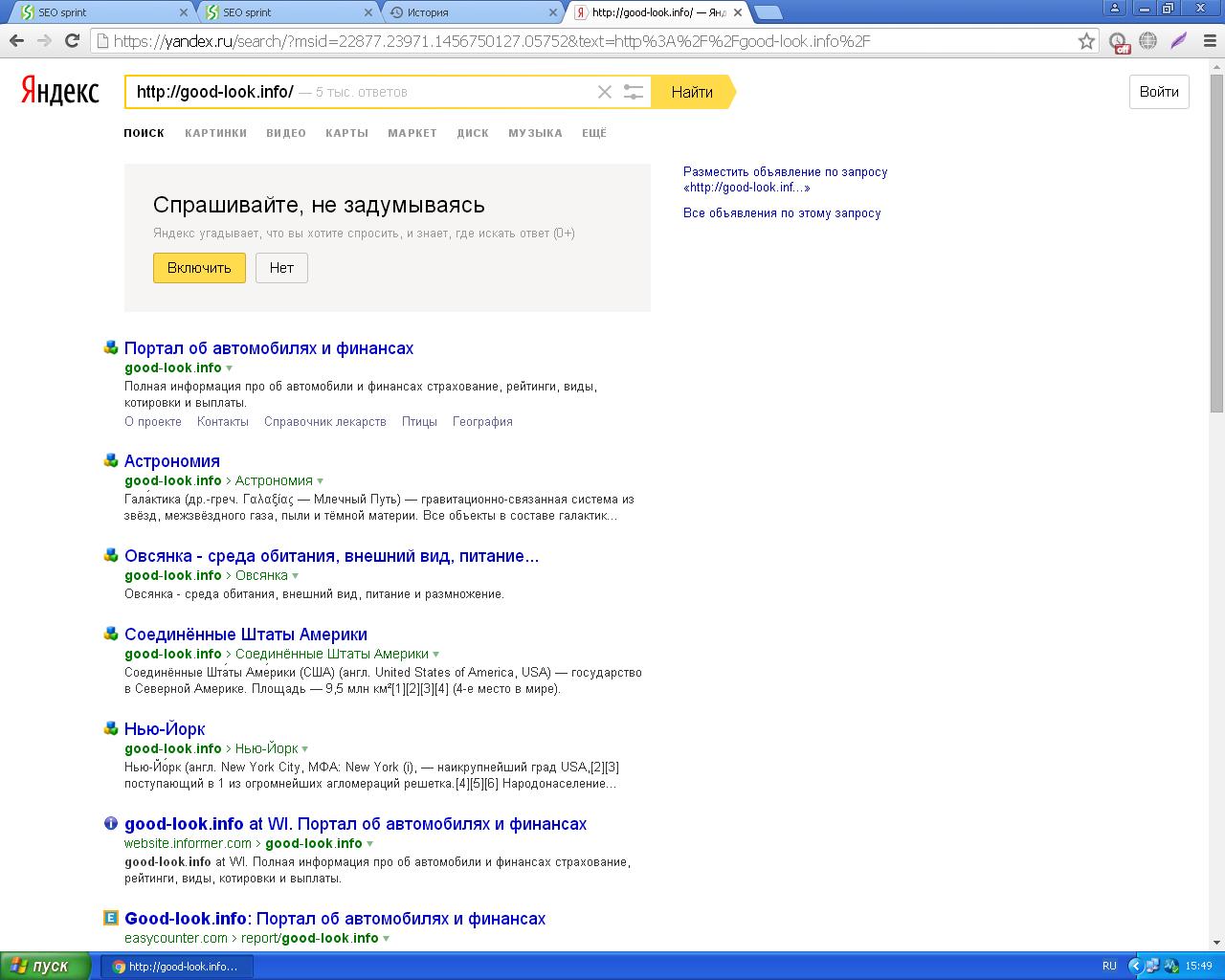Open О проекте sitelink

tap(153, 422)
